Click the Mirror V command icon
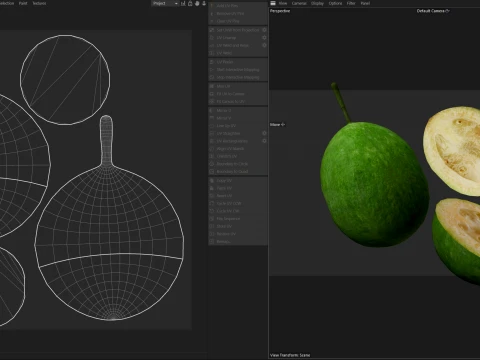Image resolution: width=480 pixels, height=360 pixels. [211, 118]
